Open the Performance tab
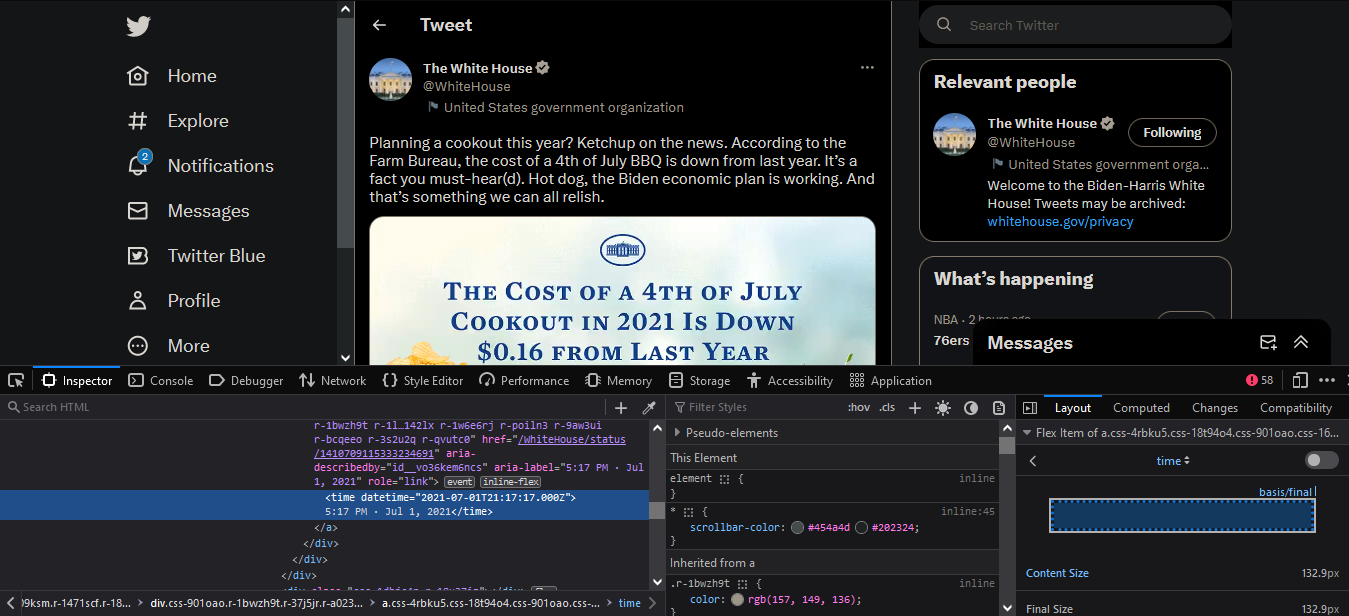 (524, 380)
